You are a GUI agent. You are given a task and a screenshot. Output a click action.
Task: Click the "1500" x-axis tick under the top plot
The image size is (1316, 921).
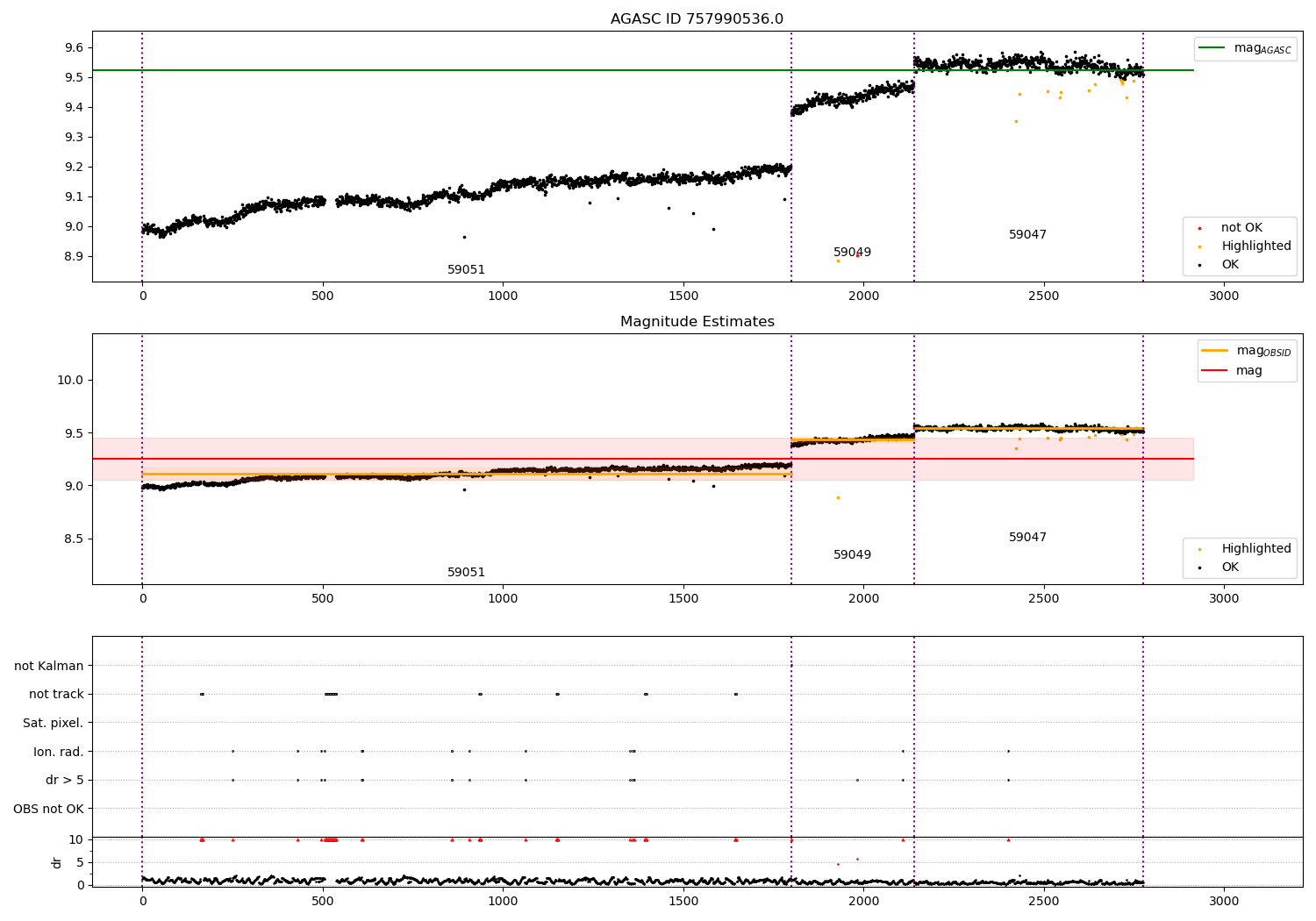(x=683, y=296)
